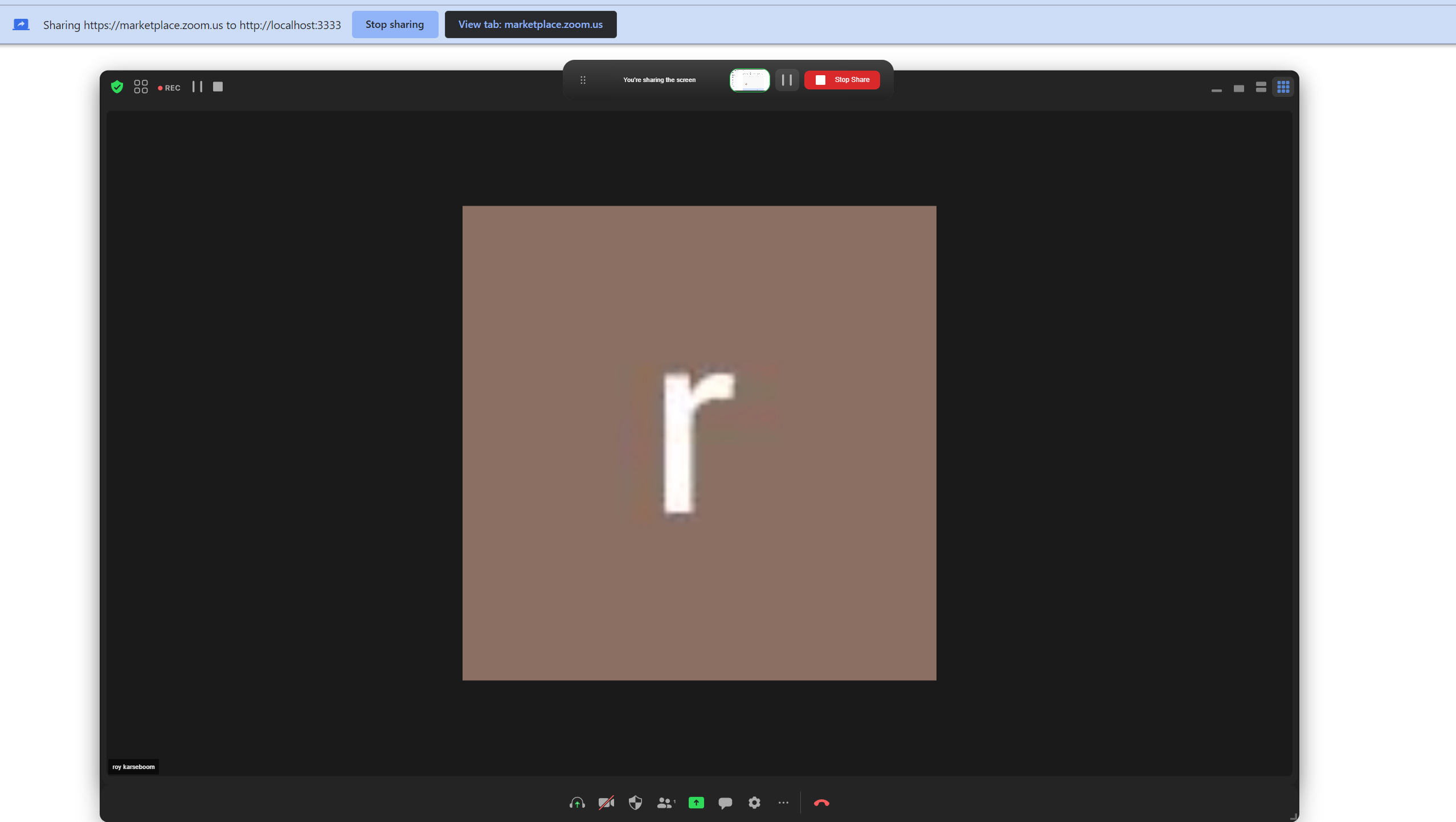Click the red hang-up phone icon
1456x822 pixels.
click(821, 803)
